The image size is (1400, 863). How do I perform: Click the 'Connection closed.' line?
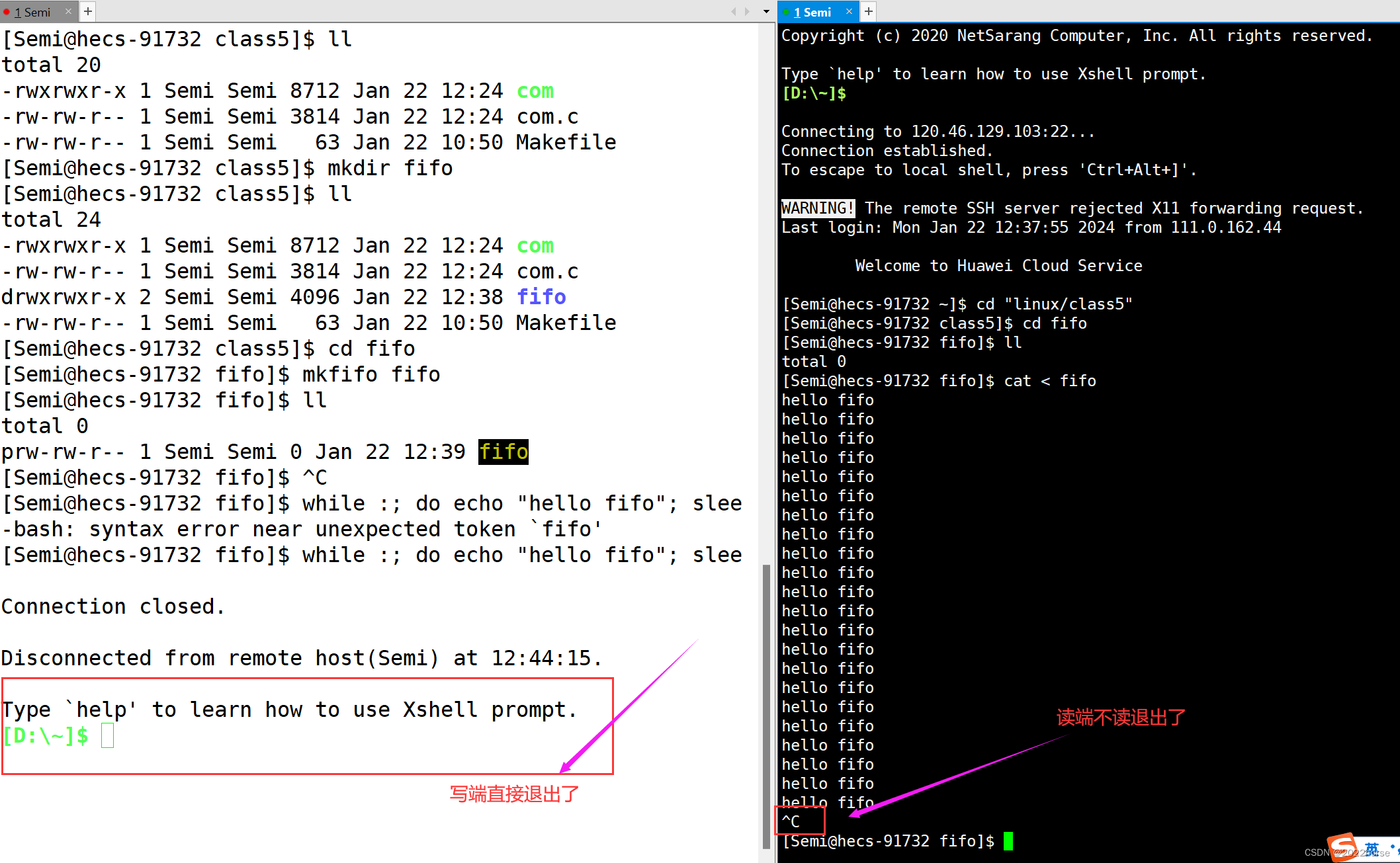click(x=113, y=606)
